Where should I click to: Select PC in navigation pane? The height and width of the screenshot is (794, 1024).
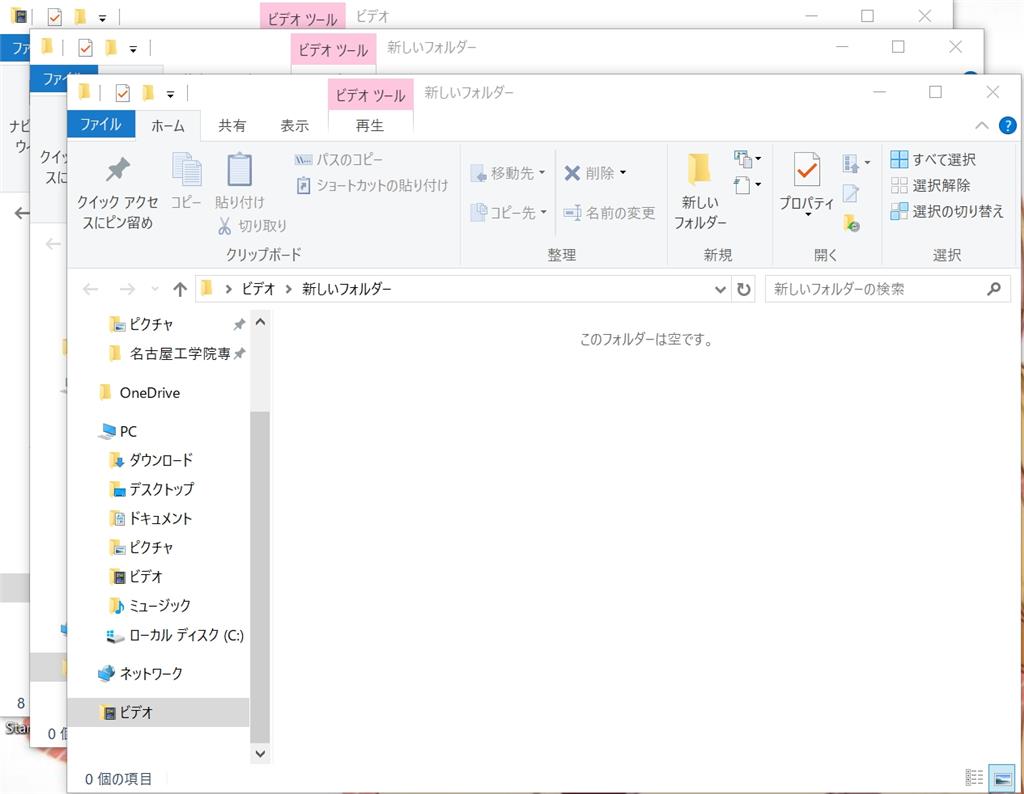[x=118, y=431]
